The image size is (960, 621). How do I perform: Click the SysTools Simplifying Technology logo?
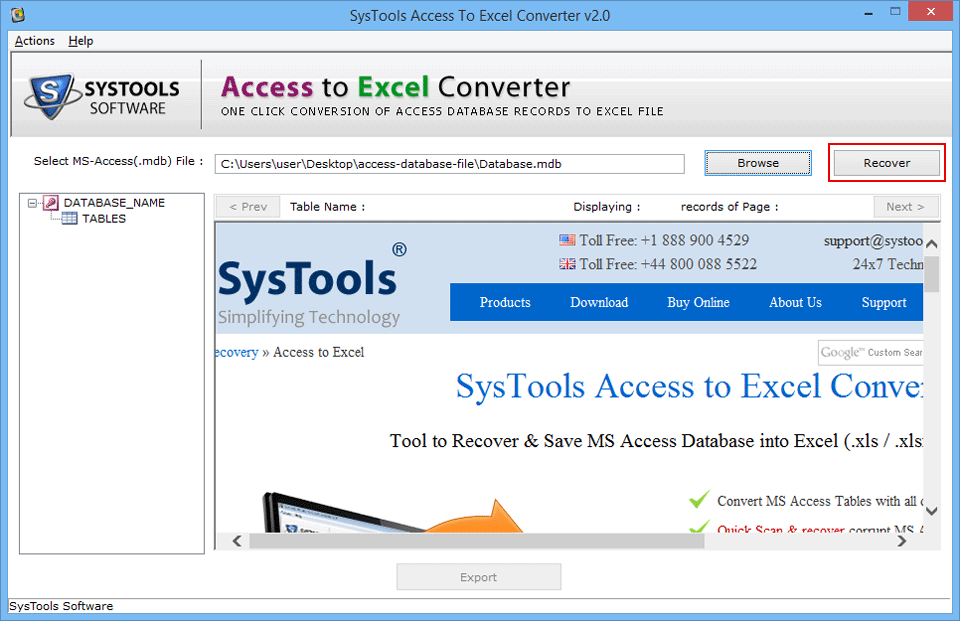tap(312, 285)
